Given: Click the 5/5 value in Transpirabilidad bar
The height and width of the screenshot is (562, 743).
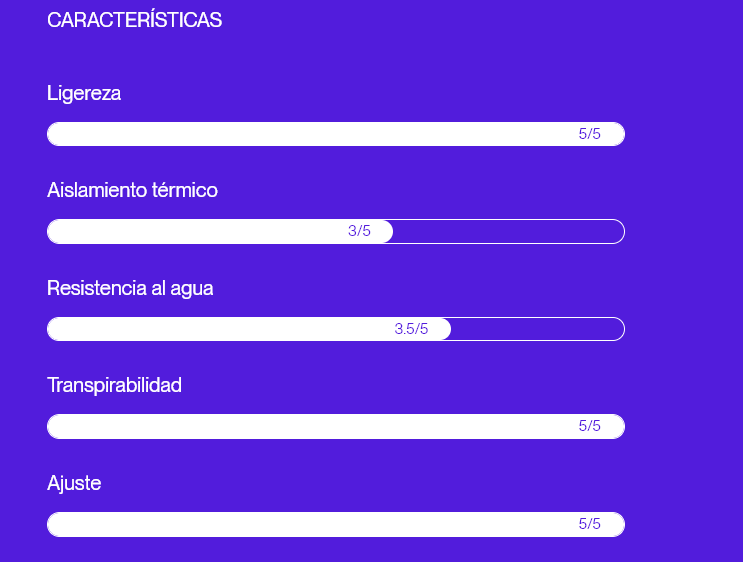Looking at the screenshot, I should click(x=590, y=426).
